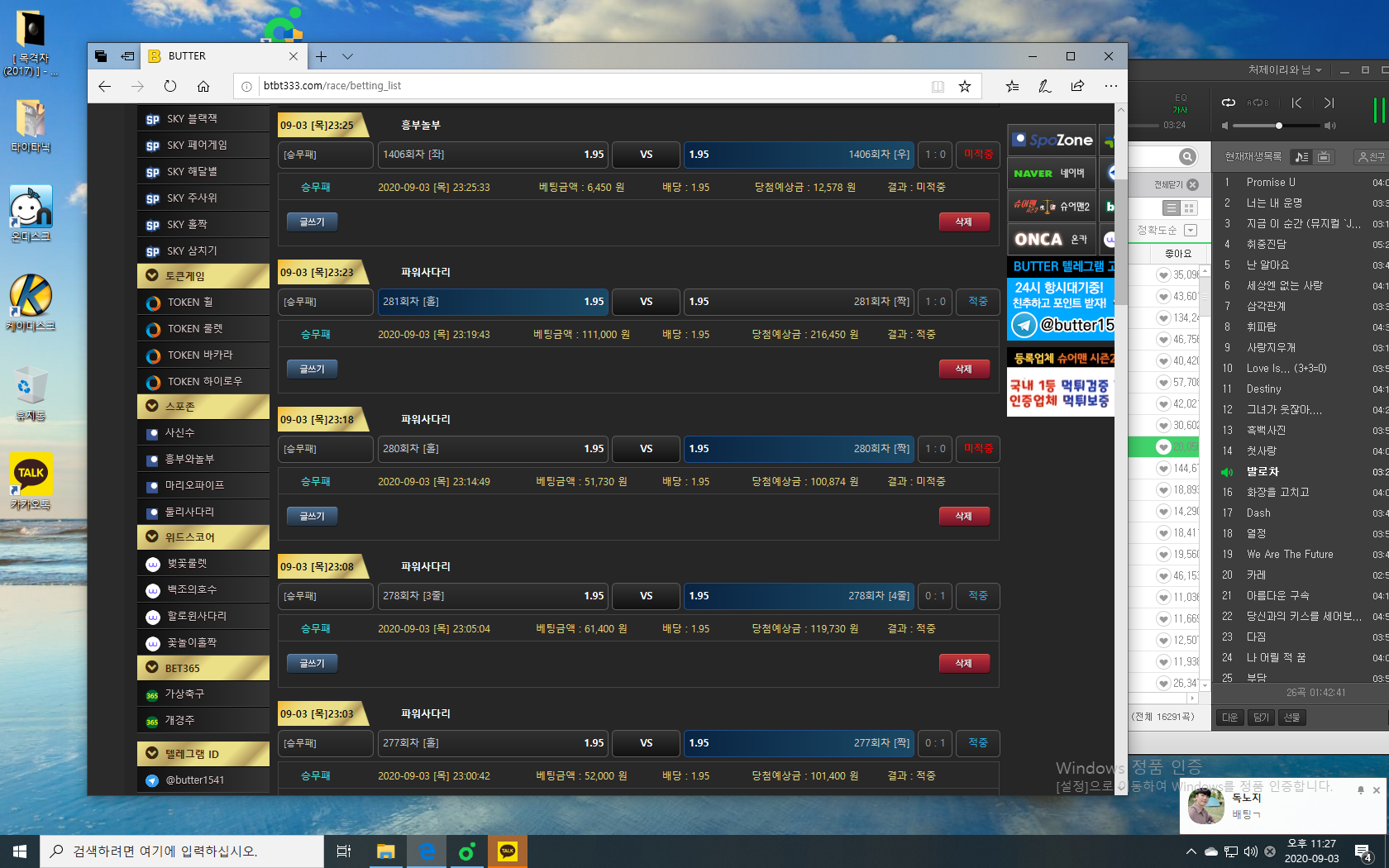Refresh the betting list page
Image resolution: width=1389 pixels, height=868 pixels.
click(170, 86)
